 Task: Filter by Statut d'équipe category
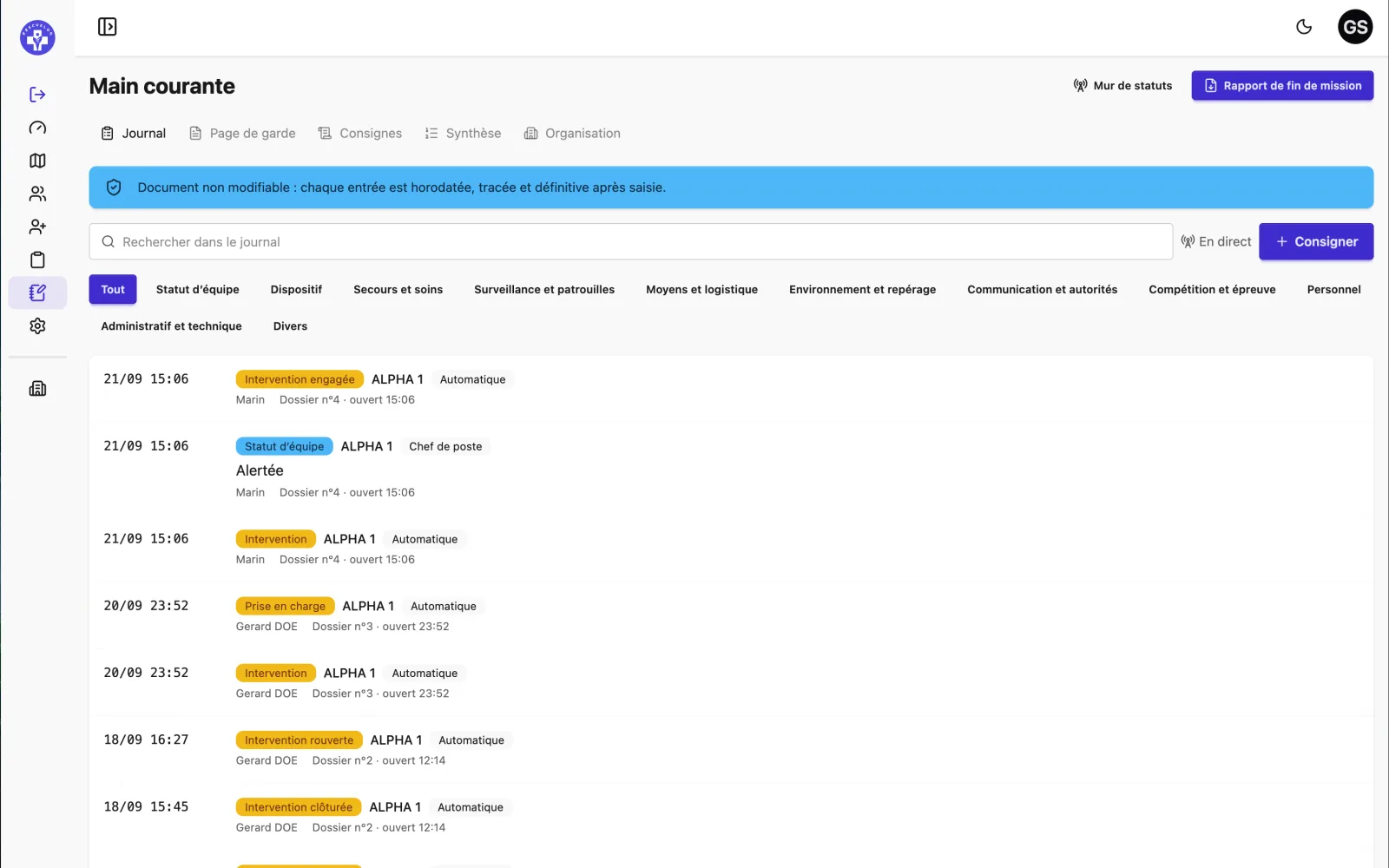[x=198, y=289]
